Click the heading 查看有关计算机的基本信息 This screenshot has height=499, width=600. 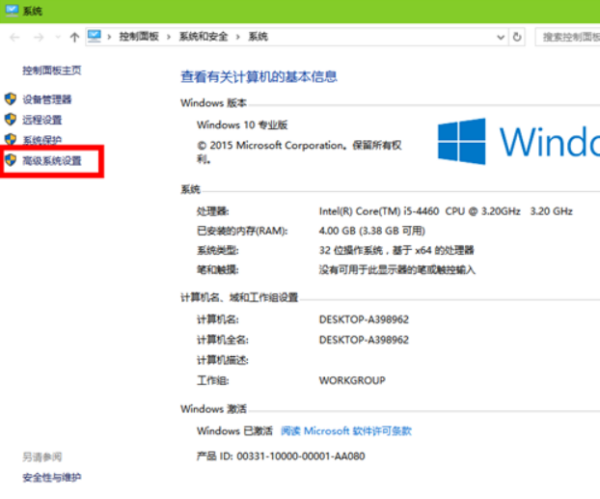pyautogui.click(x=259, y=77)
